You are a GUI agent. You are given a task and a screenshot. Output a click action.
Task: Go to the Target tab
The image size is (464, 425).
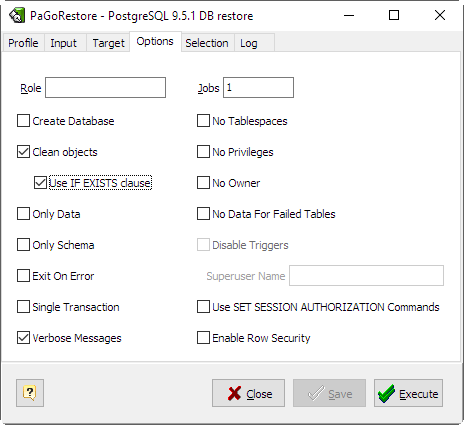click(x=109, y=43)
